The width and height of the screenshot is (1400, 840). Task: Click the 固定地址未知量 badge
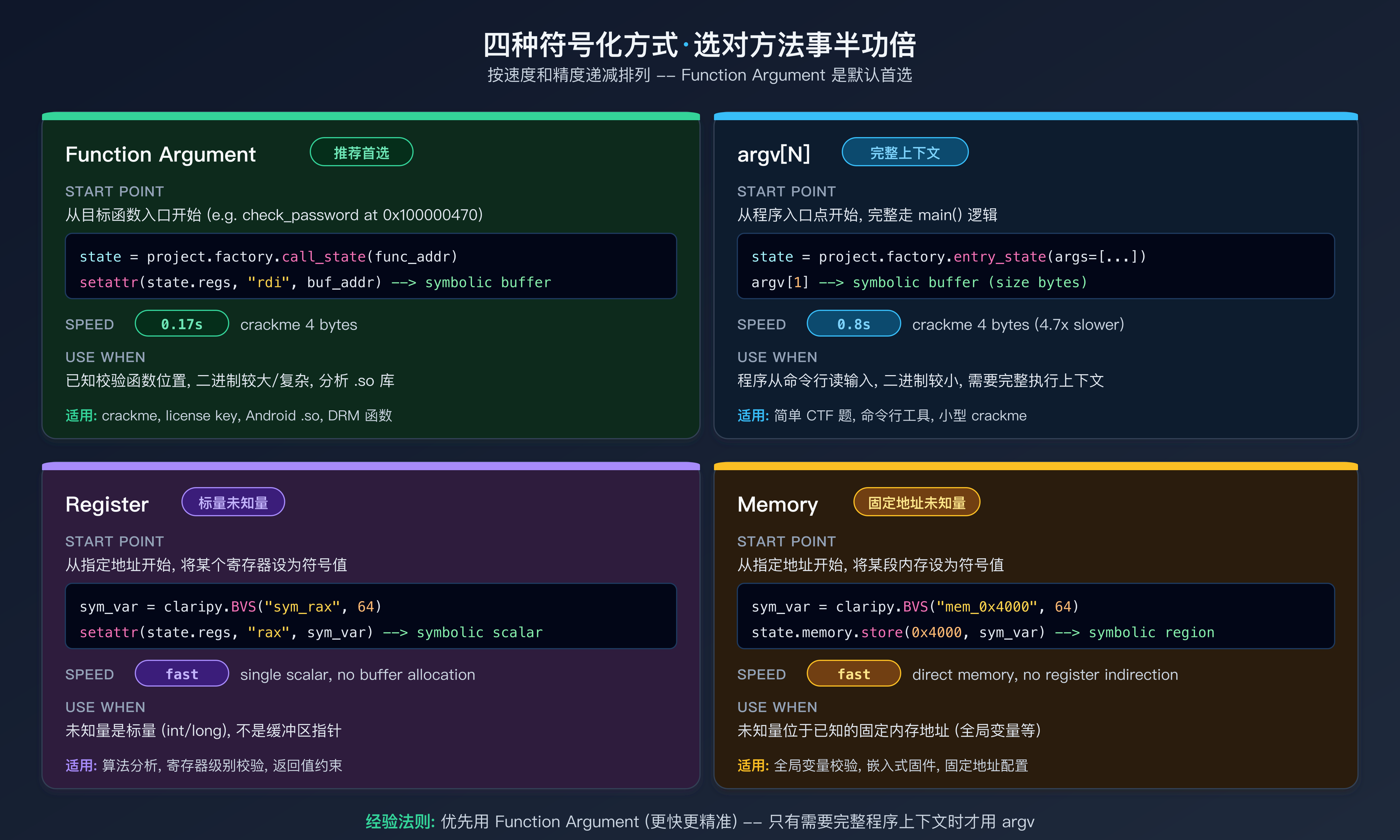[x=917, y=502]
